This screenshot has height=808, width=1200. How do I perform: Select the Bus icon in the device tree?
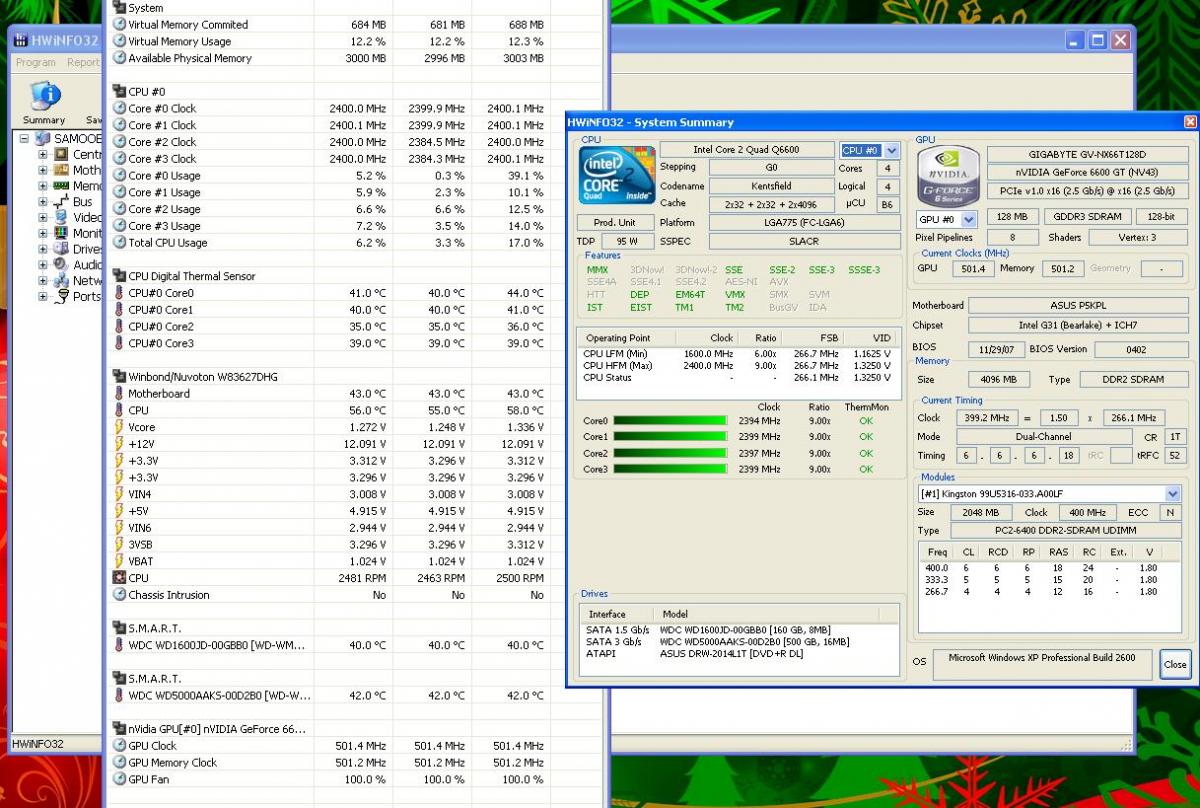coord(62,202)
